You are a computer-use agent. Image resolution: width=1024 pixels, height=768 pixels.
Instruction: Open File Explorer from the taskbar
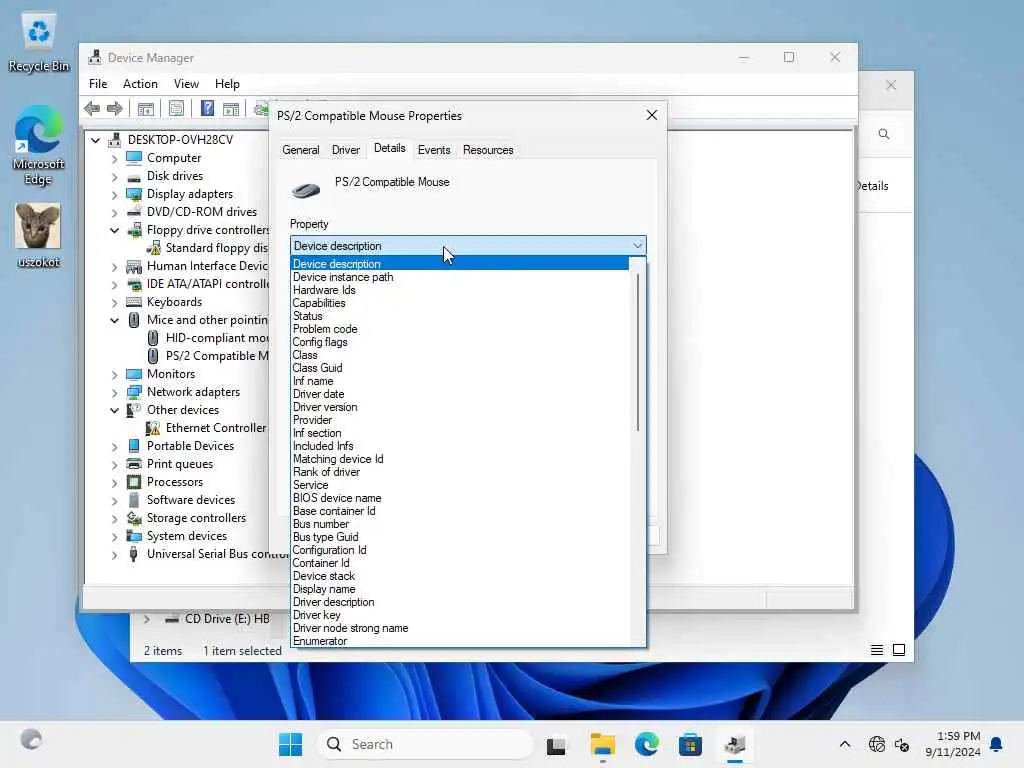pyautogui.click(x=602, y=744)
